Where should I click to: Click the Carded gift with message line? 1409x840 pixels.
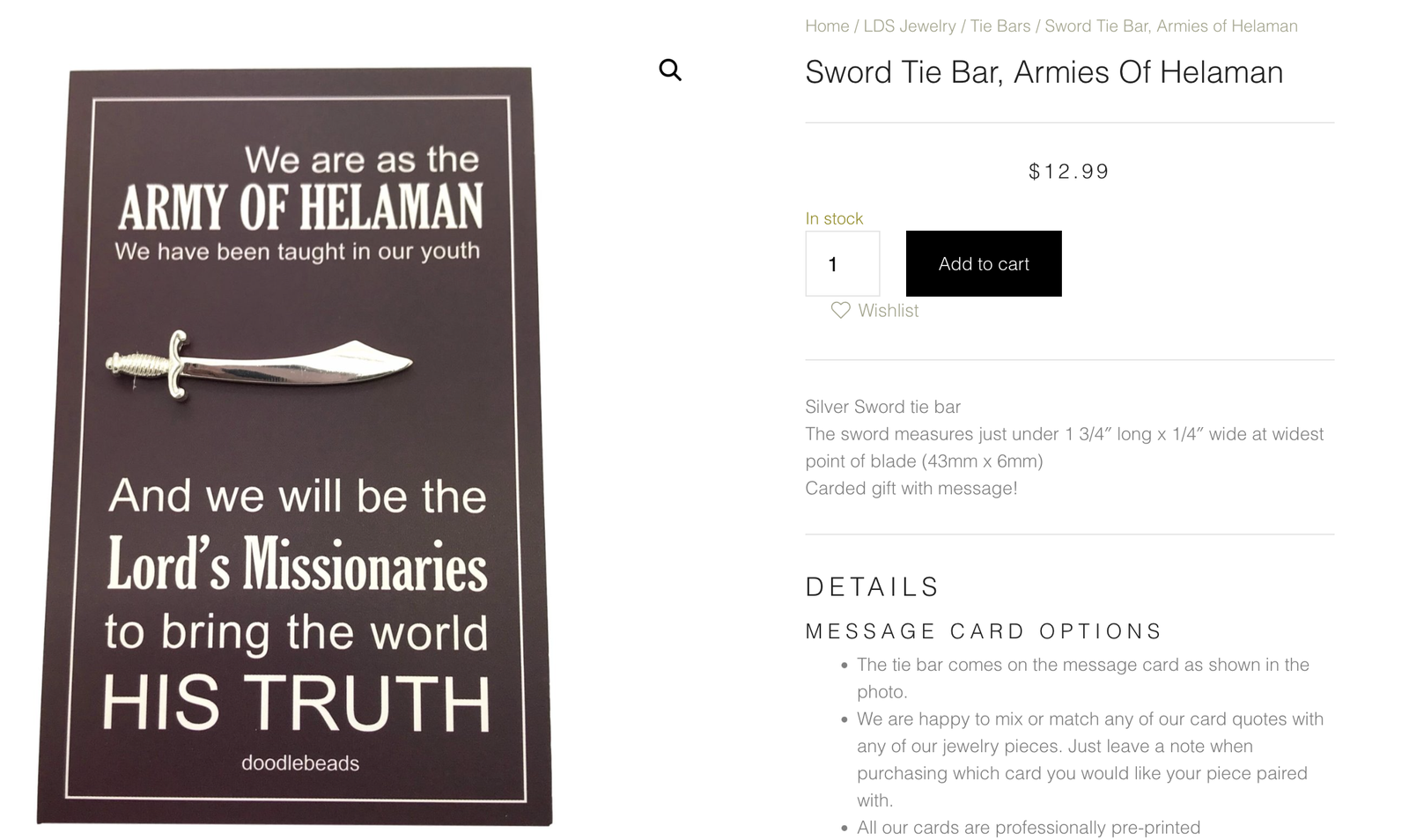[x=911, y=489]
